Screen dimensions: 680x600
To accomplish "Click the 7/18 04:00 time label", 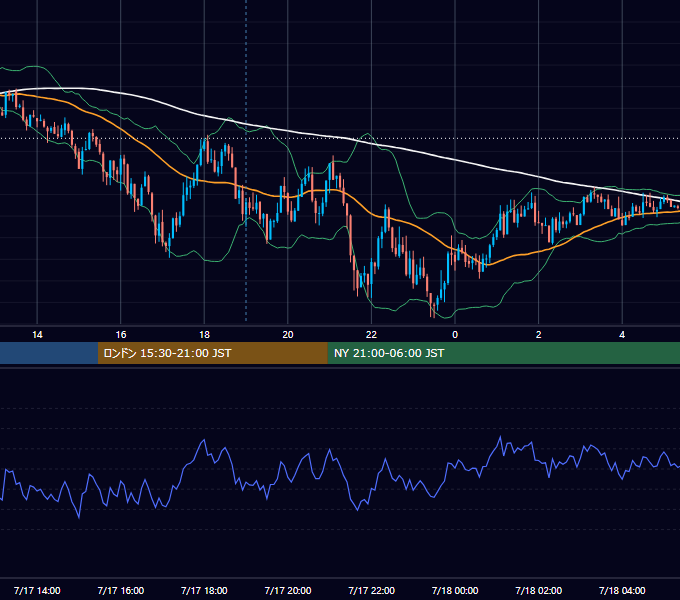I will click(x=622, y=590).
